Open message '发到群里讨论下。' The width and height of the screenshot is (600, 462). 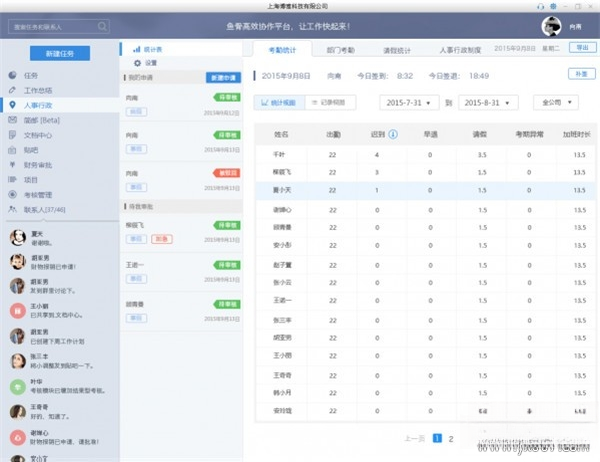53,291
